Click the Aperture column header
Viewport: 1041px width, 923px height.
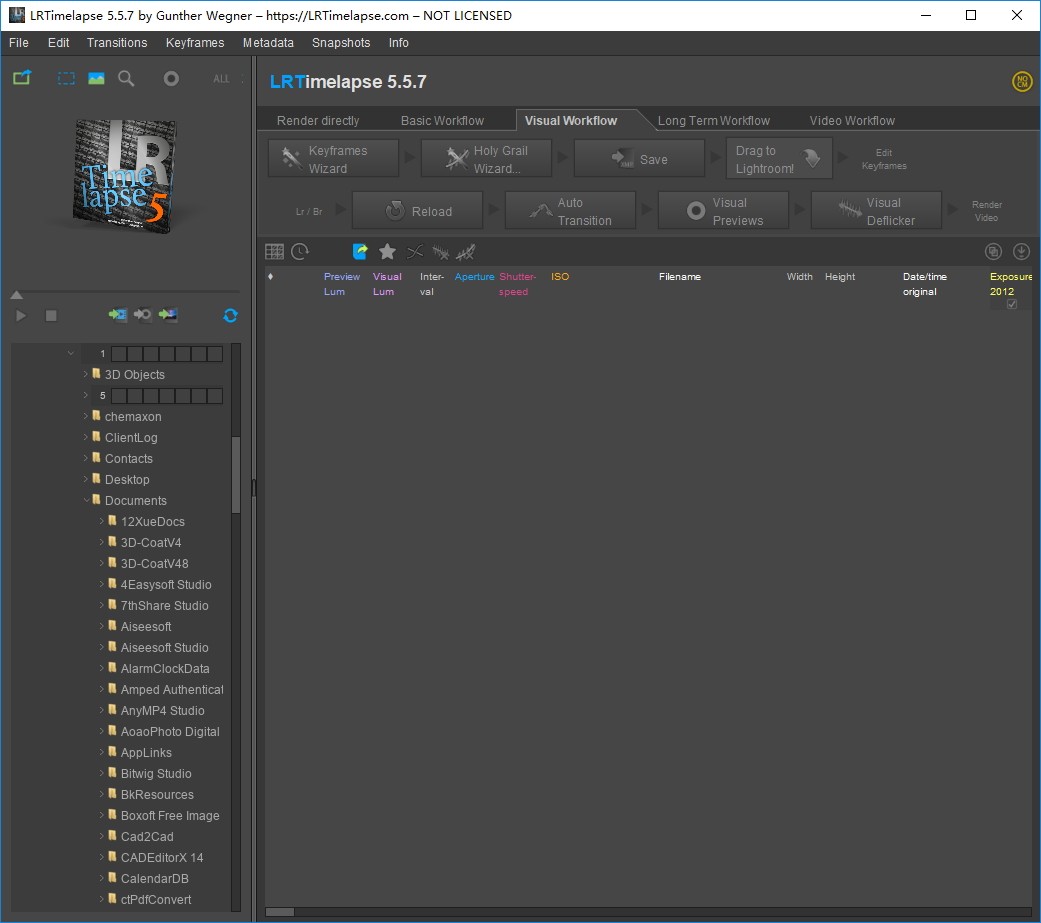pos(474,276)
